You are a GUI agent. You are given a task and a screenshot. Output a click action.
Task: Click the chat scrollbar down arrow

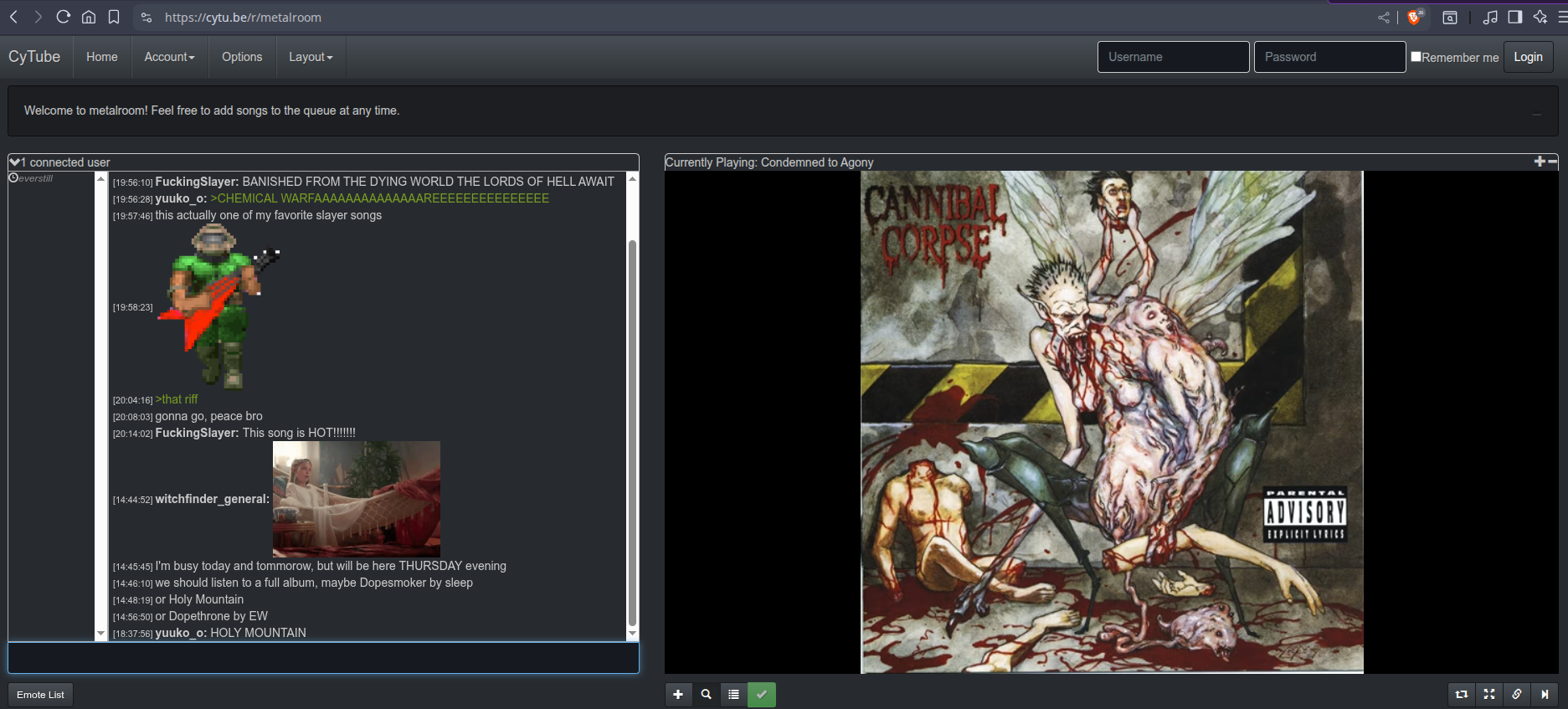632,635
